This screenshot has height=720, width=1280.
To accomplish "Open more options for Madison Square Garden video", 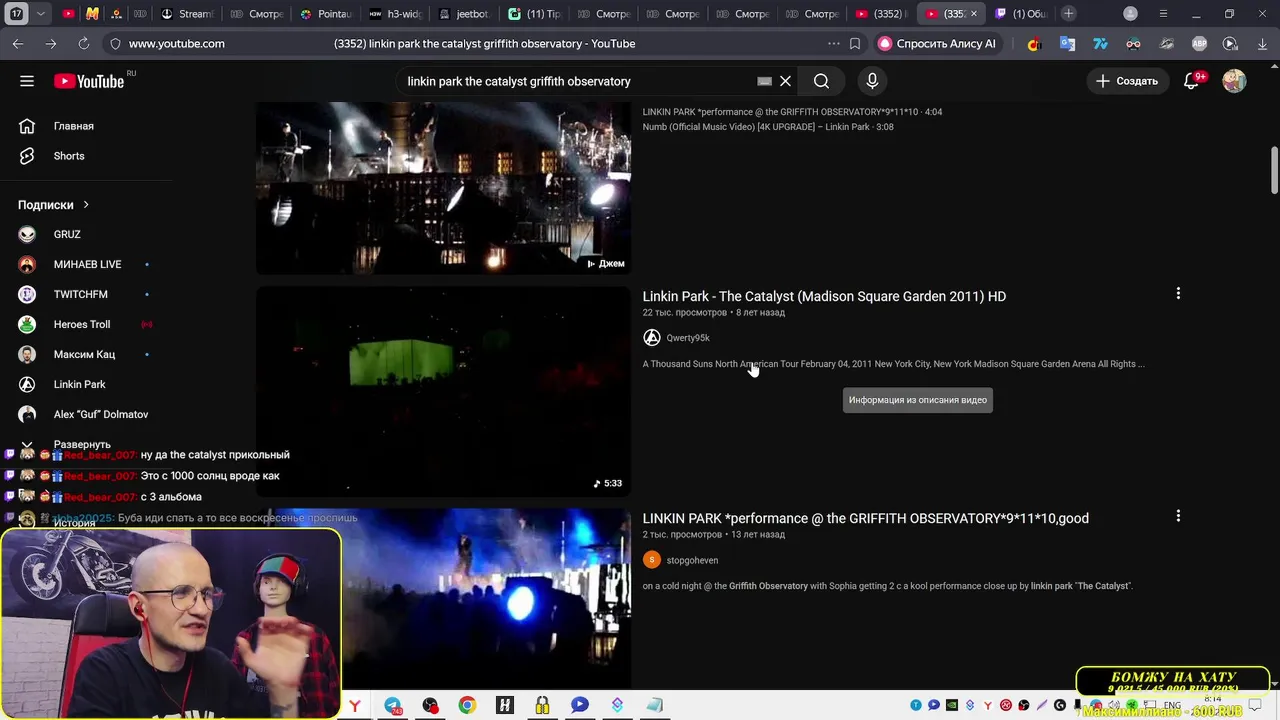I will click(1178, 294).
